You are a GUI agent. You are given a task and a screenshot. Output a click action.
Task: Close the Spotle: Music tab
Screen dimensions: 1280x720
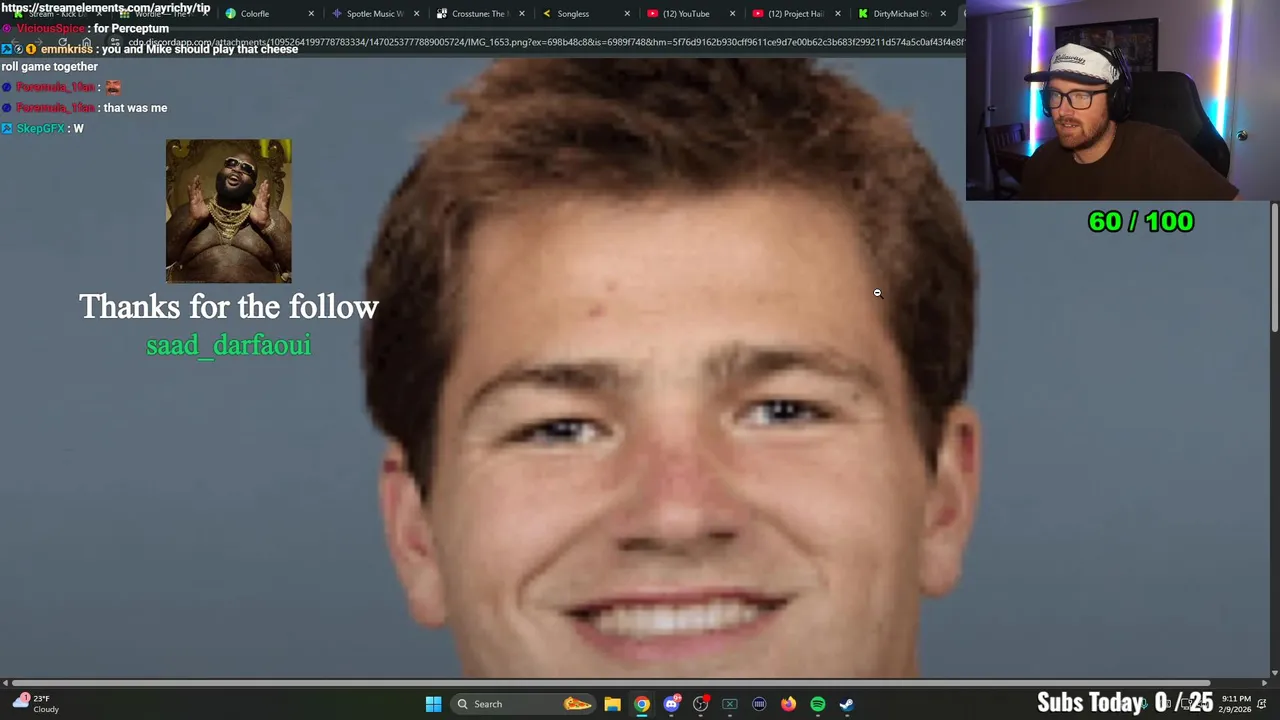416,14
